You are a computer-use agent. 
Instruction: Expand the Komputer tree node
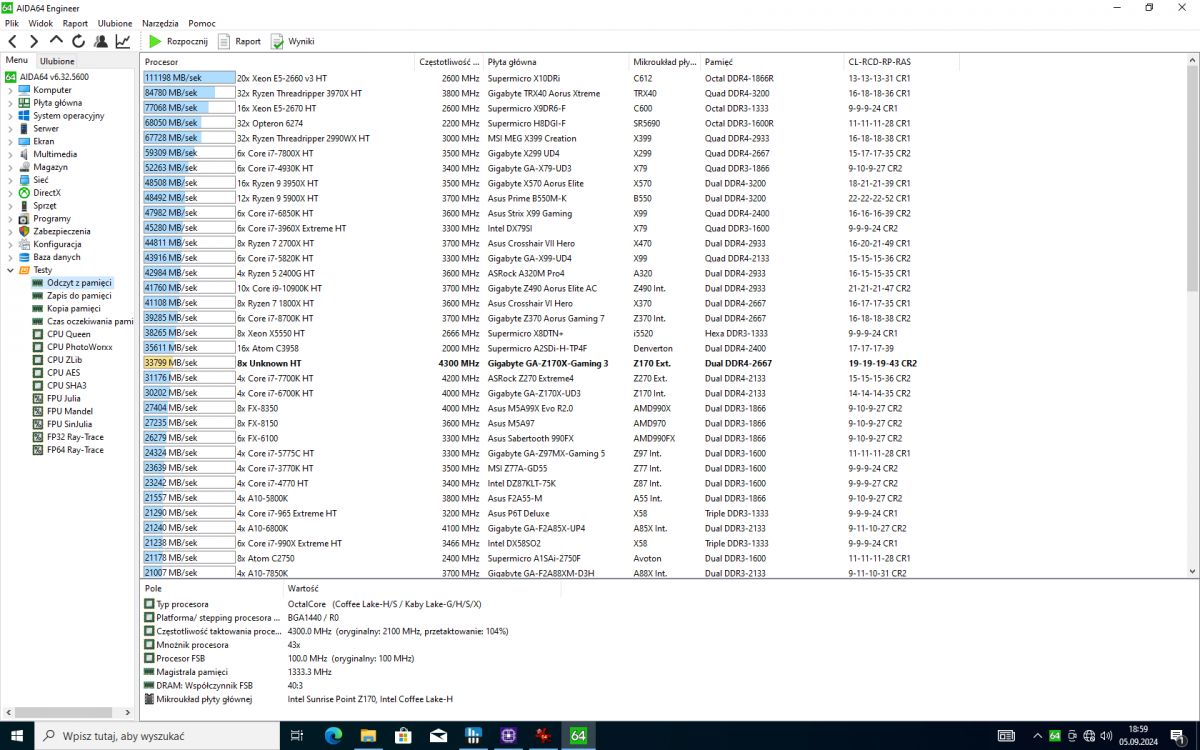click(11, 90)
